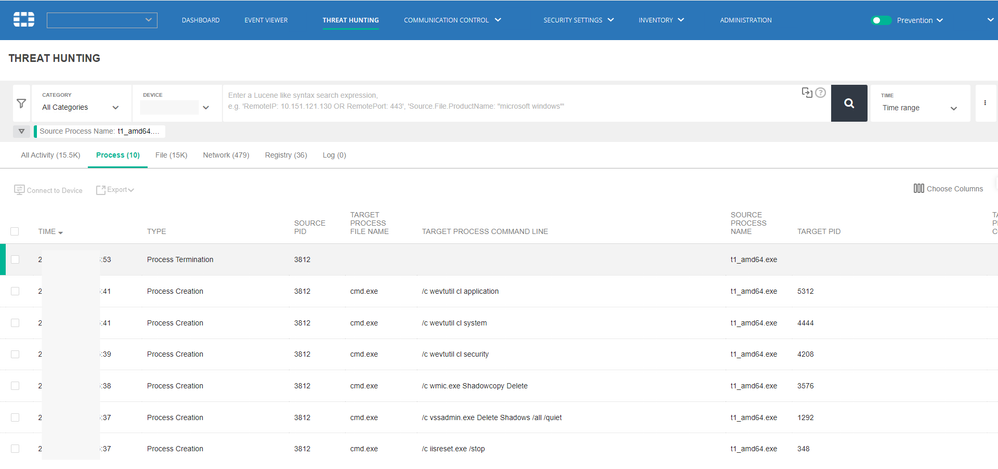
Task: Click the Connect to Device icon
Action: [19, 190]
